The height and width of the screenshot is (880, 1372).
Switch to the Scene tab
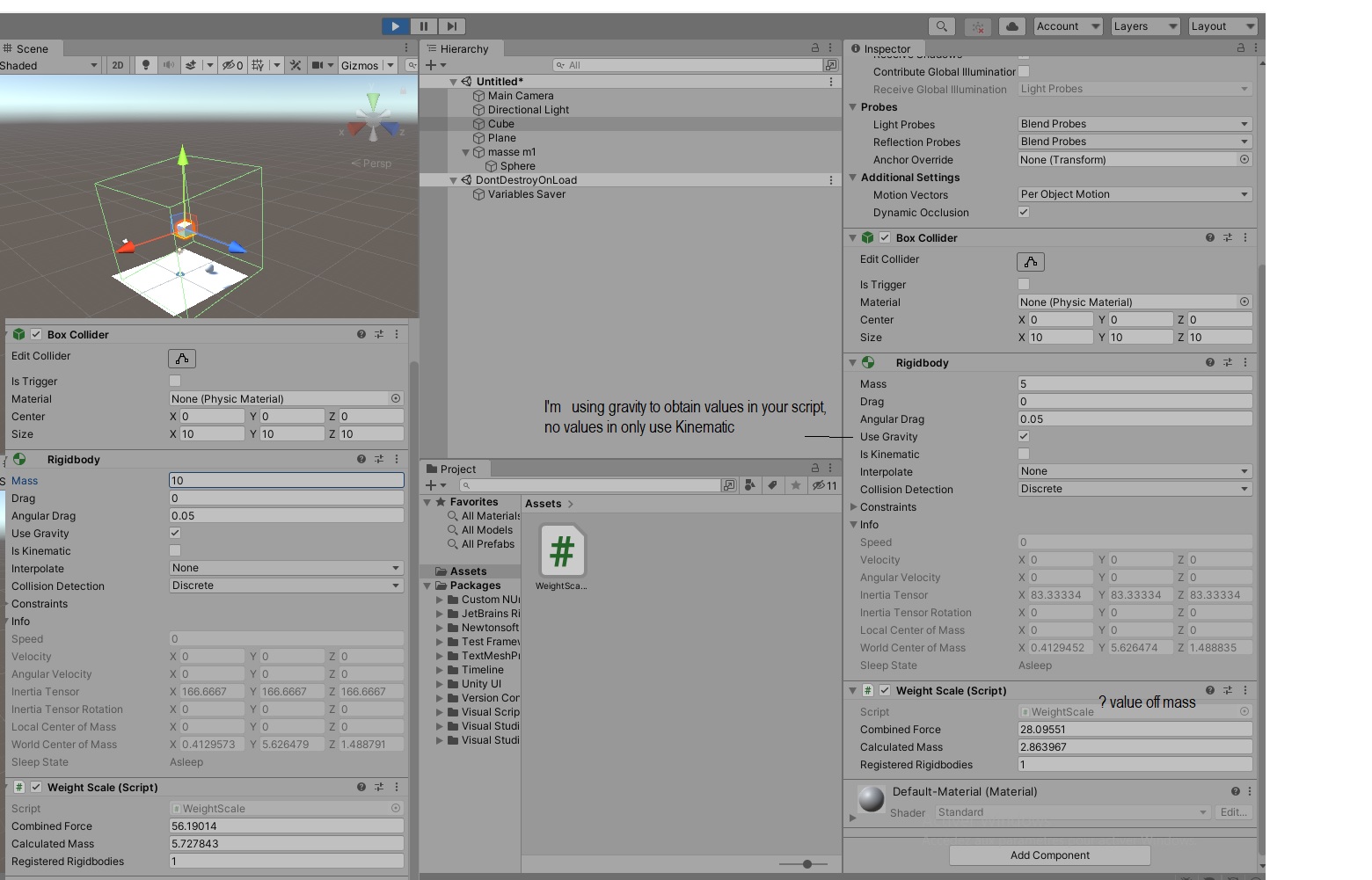point(29,48)
